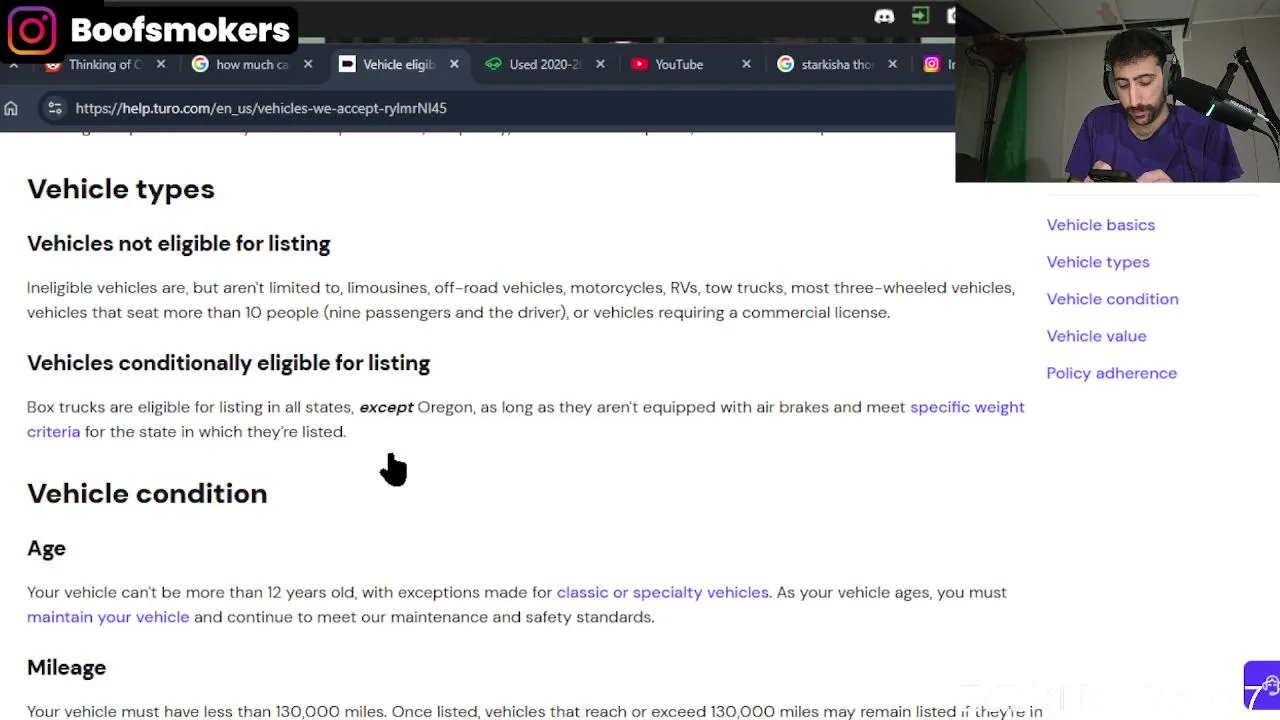Open 'maintain your vehicle' link
Image resolution: width=1280 pixels, height=720 pixels.
click(x=108, y=617)
